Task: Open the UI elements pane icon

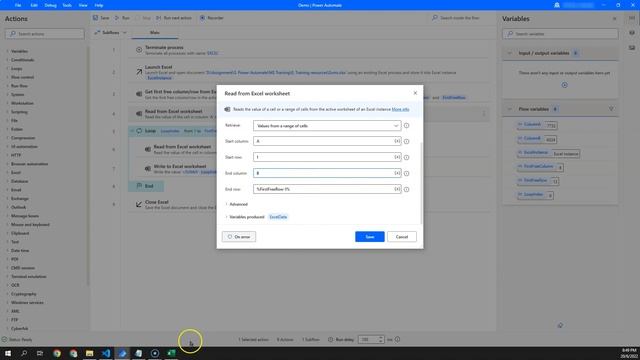Action: [x=632, y=33]
